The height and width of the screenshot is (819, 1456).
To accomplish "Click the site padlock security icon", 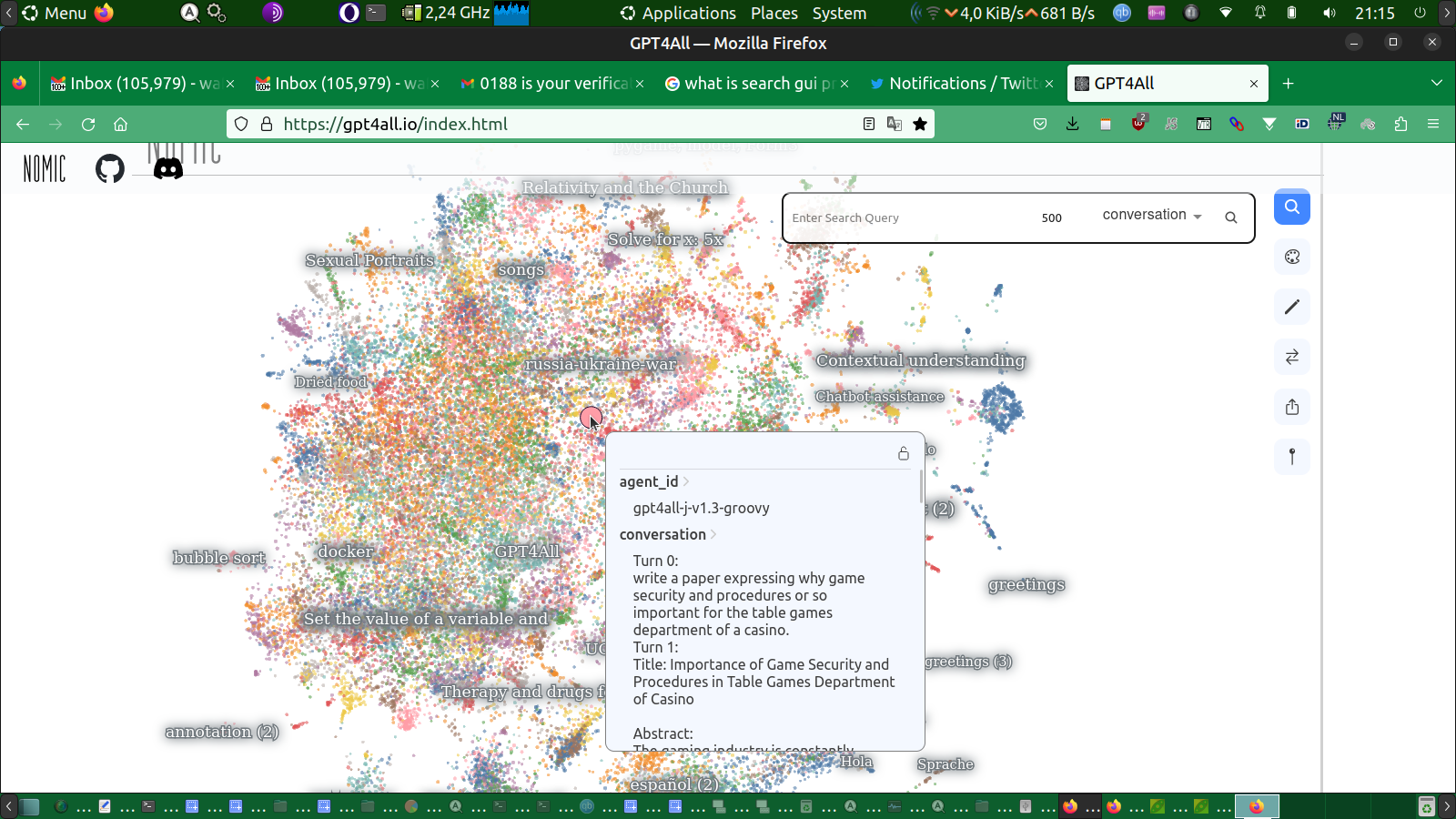I will pos(267,124).
